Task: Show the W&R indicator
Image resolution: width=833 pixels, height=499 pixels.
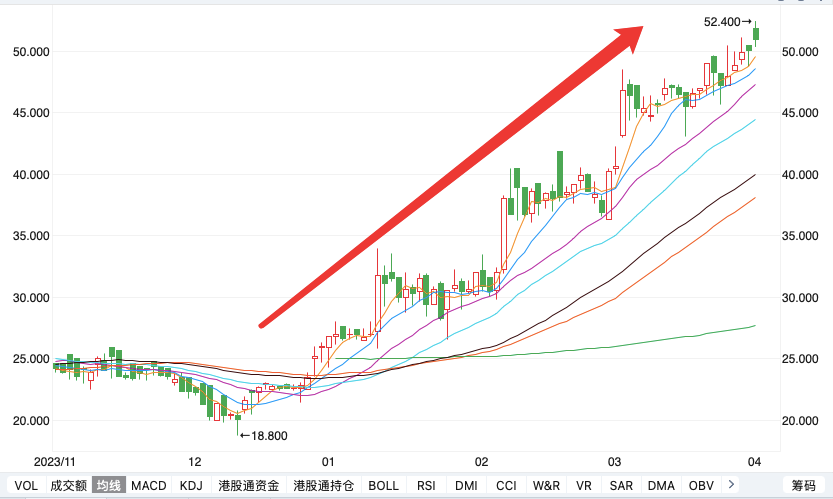Action: coord(546,486)
